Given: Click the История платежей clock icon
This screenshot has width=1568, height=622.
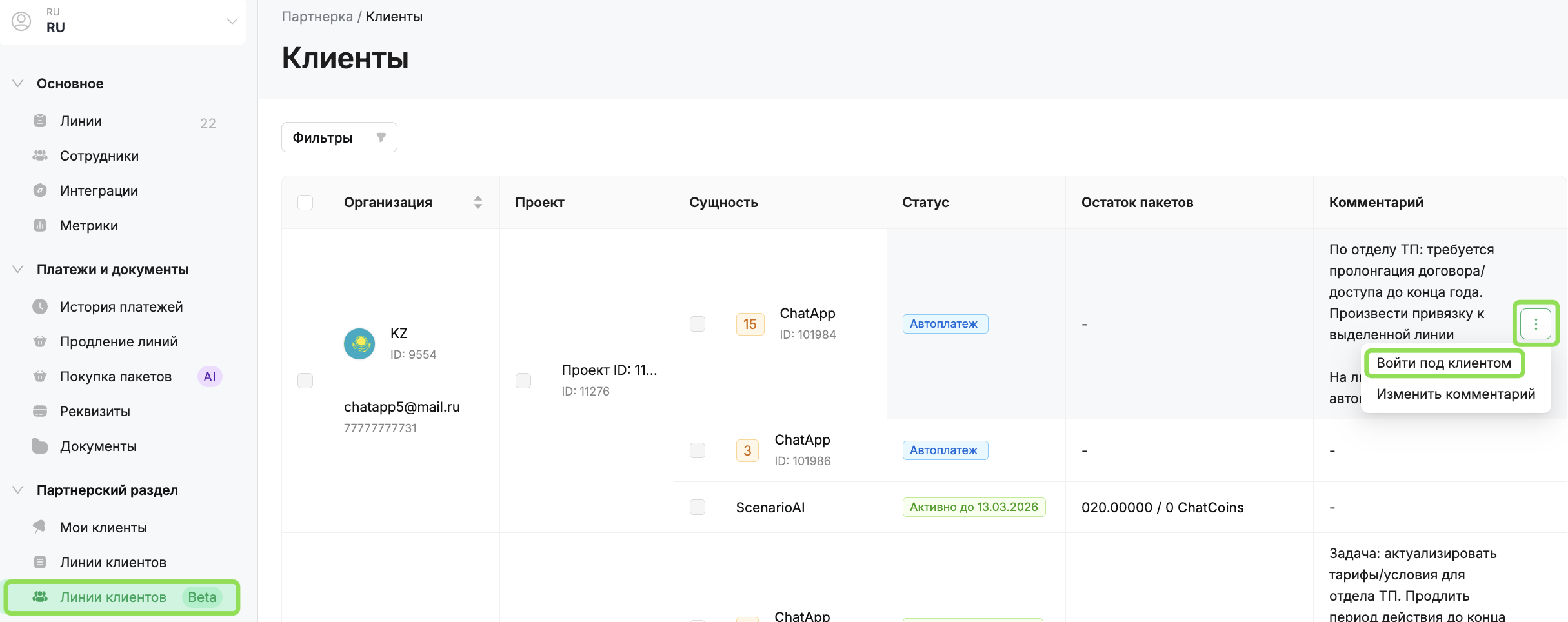Looking at the screenshot, I should coord(40,307).
